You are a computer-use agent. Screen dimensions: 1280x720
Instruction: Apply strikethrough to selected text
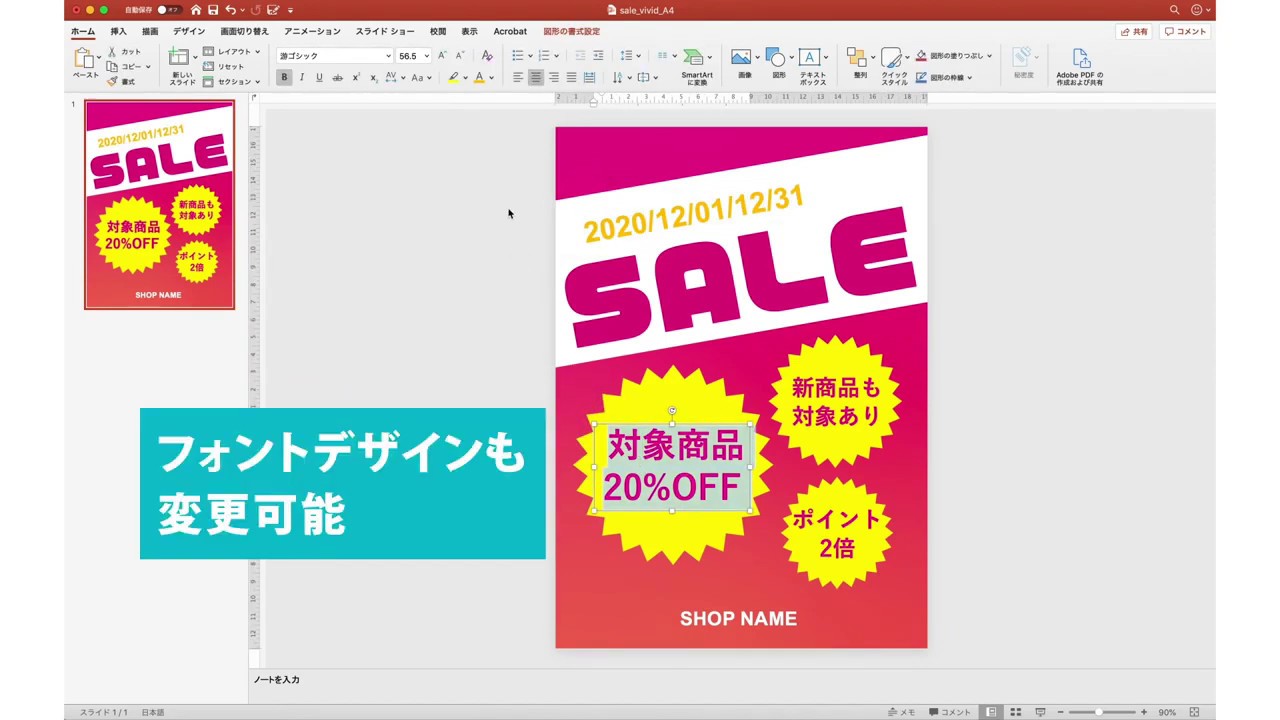click(337, 78)
